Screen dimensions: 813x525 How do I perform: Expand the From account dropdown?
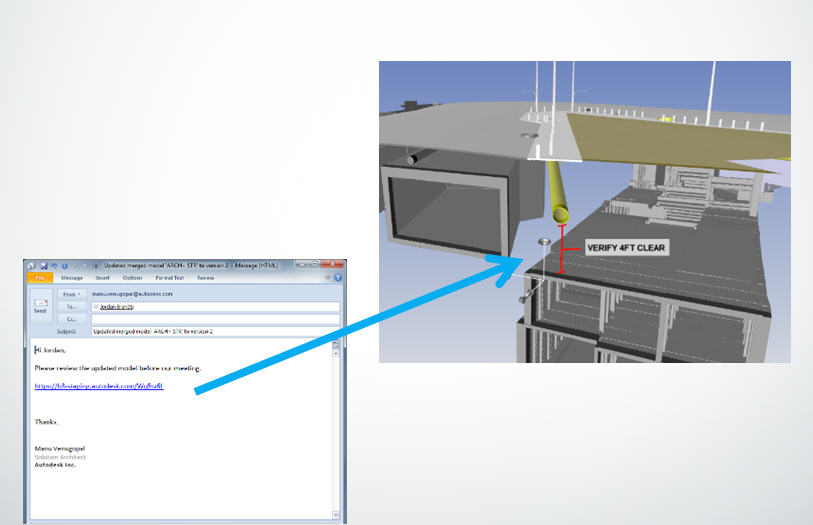pyautogui.click(x=72, y=294)
